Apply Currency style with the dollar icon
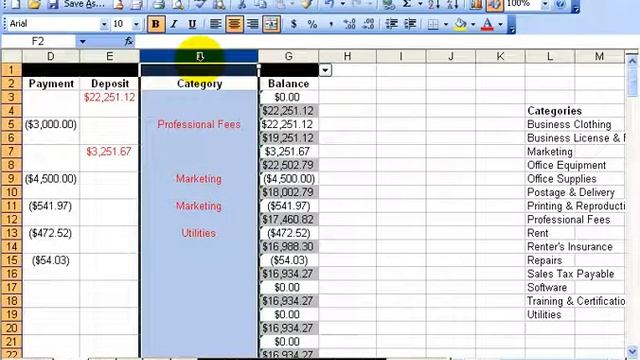640x360 pixels. pyautogui.click(x=293, y=24)
